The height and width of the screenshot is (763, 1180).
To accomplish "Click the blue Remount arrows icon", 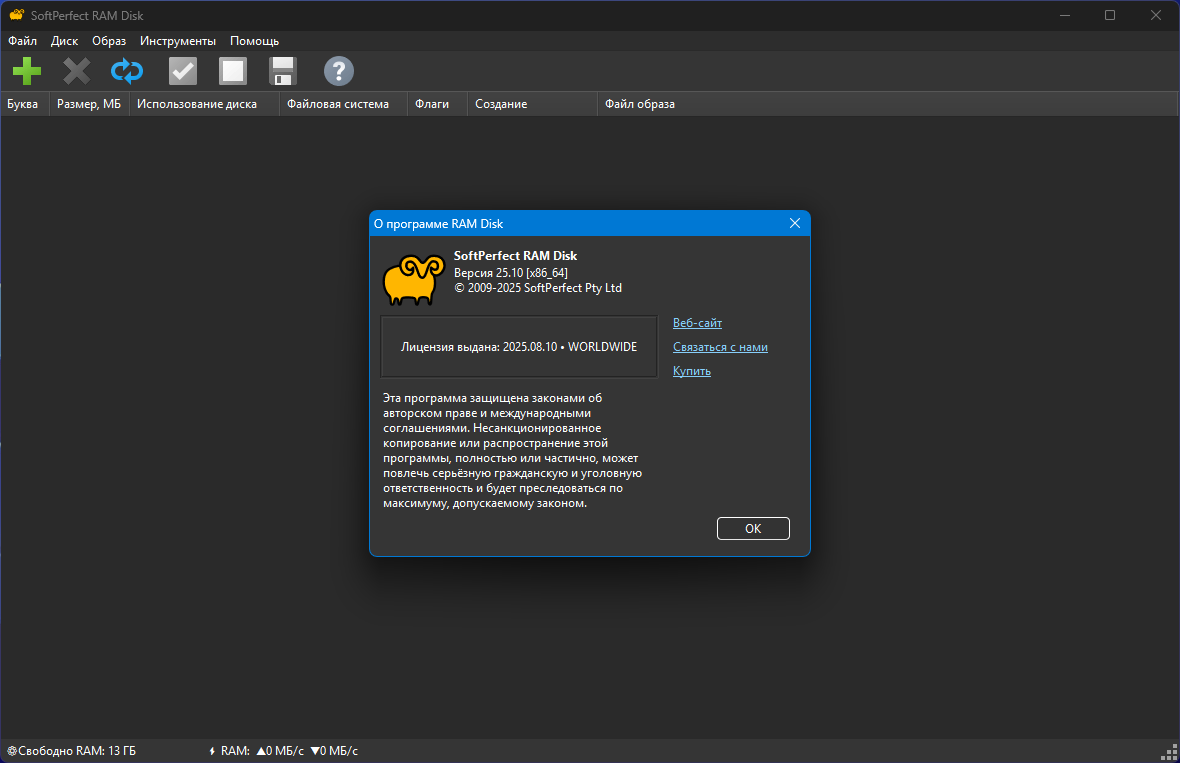I will 127,71.
